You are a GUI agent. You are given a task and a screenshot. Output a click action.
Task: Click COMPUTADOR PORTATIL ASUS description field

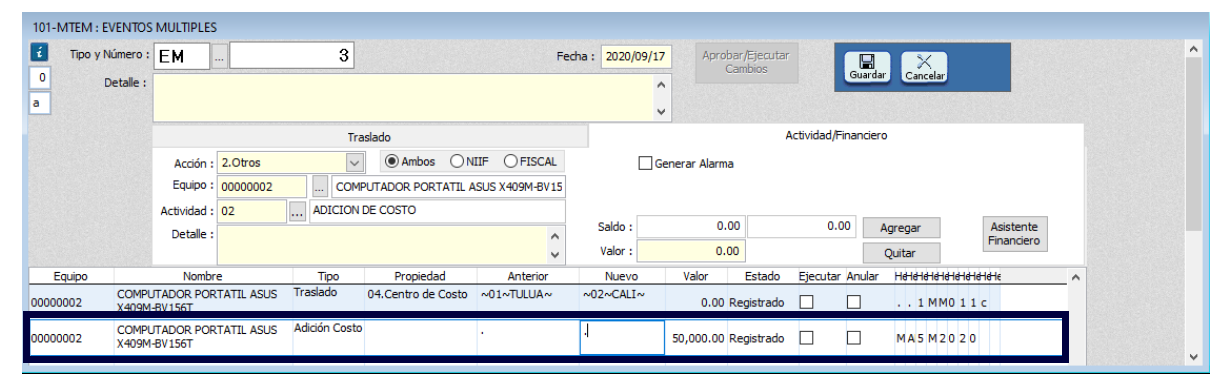click(448, 187)
